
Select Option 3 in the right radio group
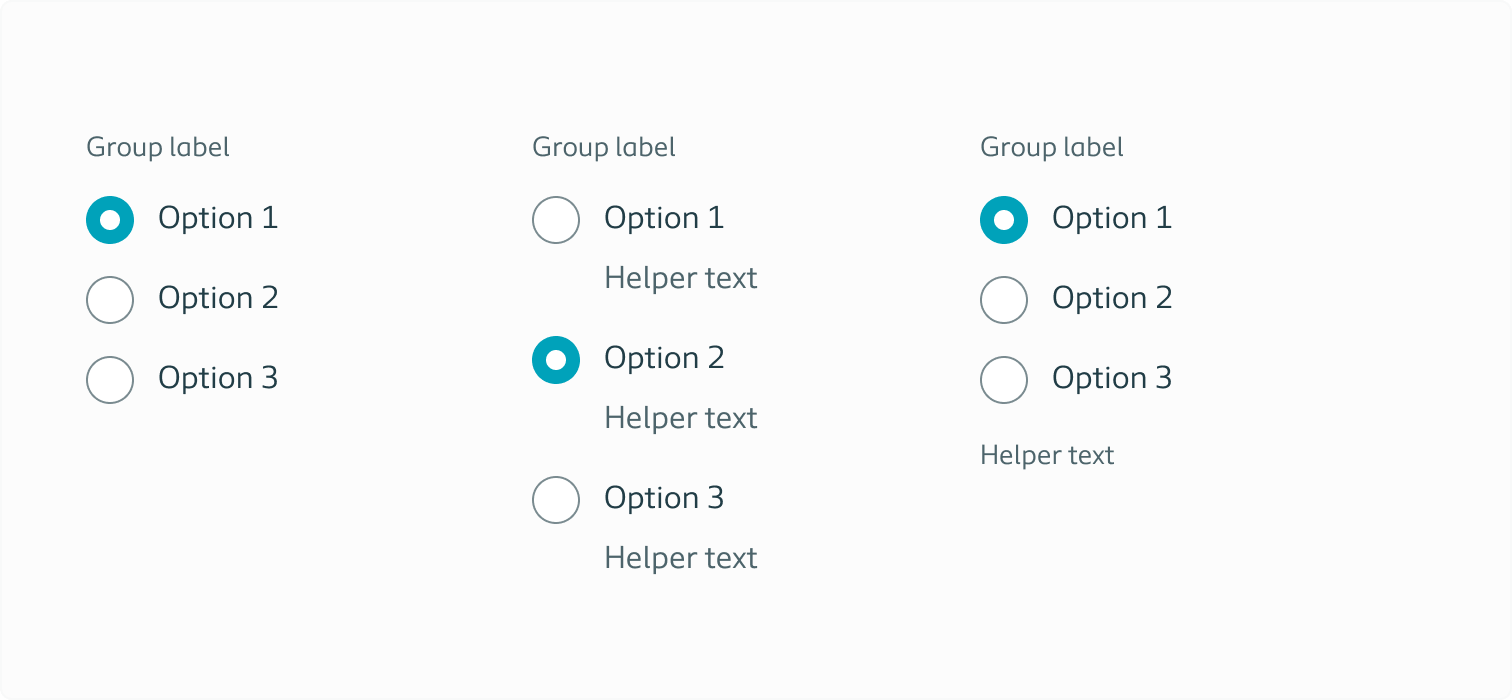[1004, 380]
